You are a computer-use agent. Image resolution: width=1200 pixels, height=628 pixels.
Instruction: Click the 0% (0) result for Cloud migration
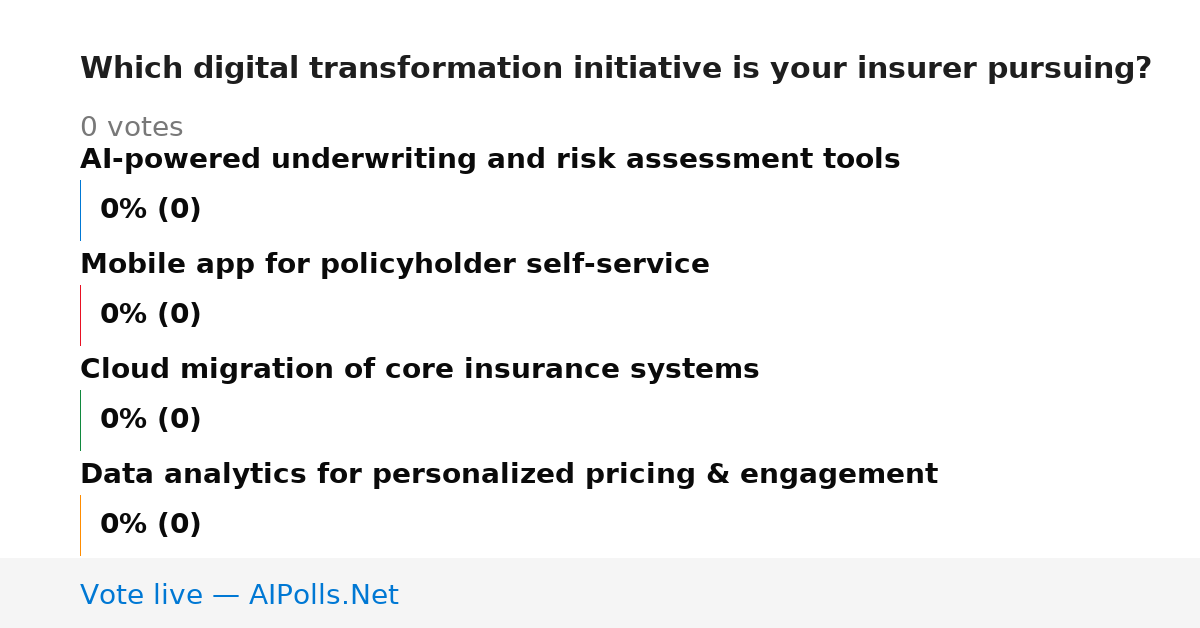(x=151, y=420)
